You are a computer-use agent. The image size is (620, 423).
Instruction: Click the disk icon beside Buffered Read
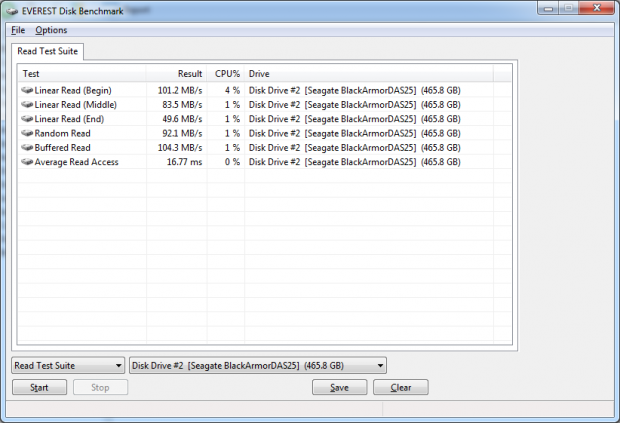tap(26, 147)
